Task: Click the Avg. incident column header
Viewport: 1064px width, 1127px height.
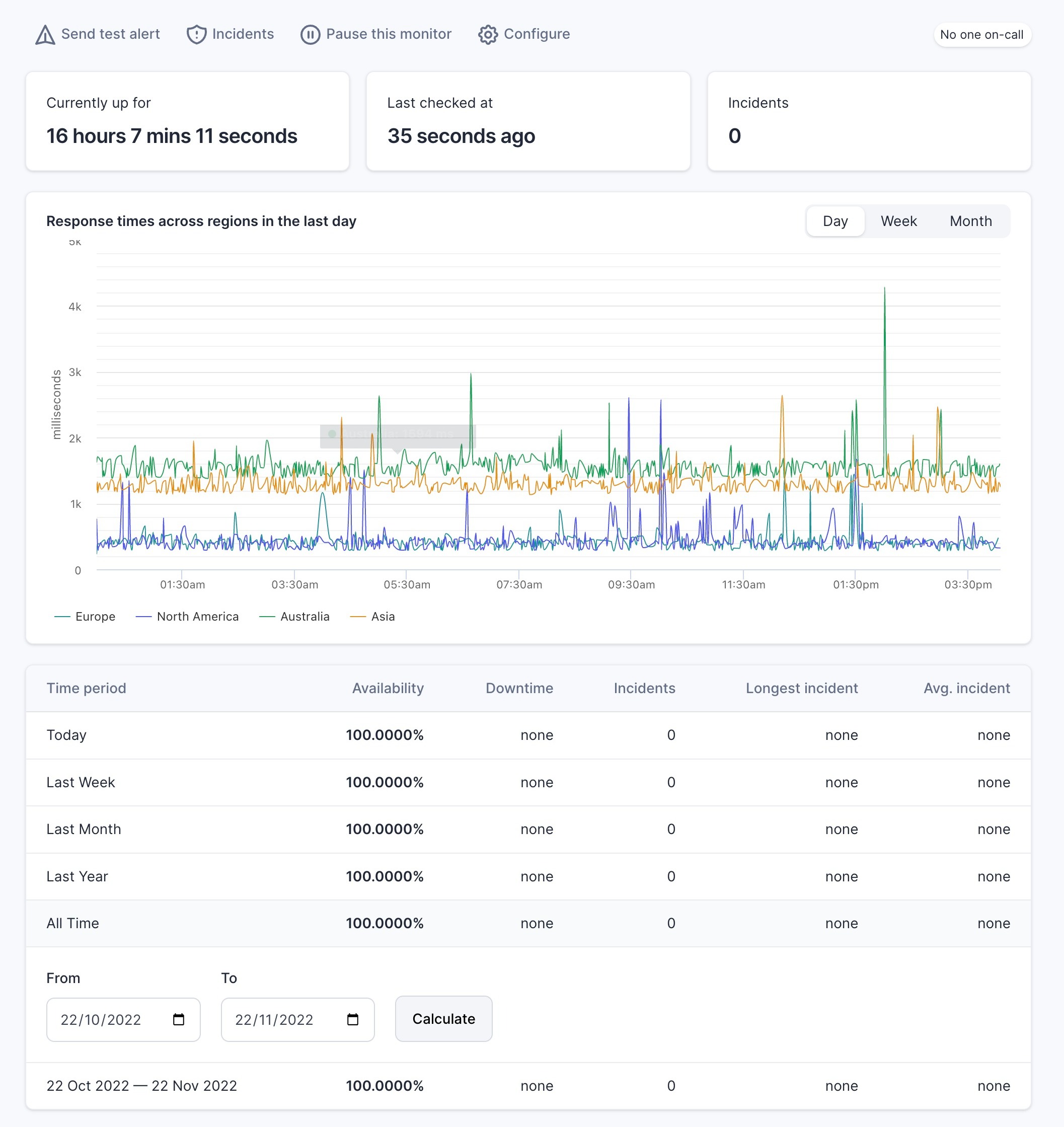Action: tap(966, 688)
